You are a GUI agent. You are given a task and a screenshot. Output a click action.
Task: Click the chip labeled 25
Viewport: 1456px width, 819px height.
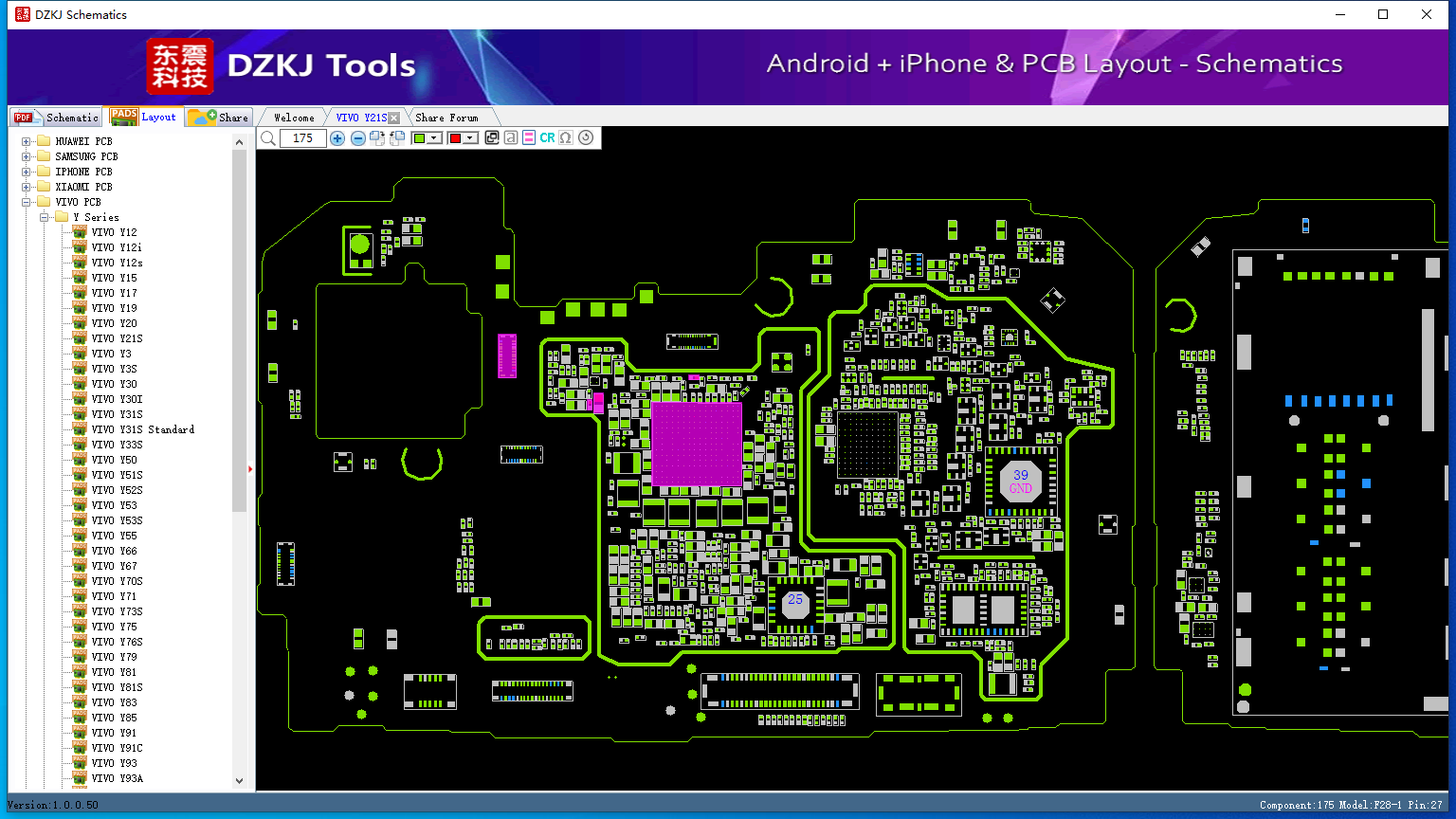tap(795, 603)
